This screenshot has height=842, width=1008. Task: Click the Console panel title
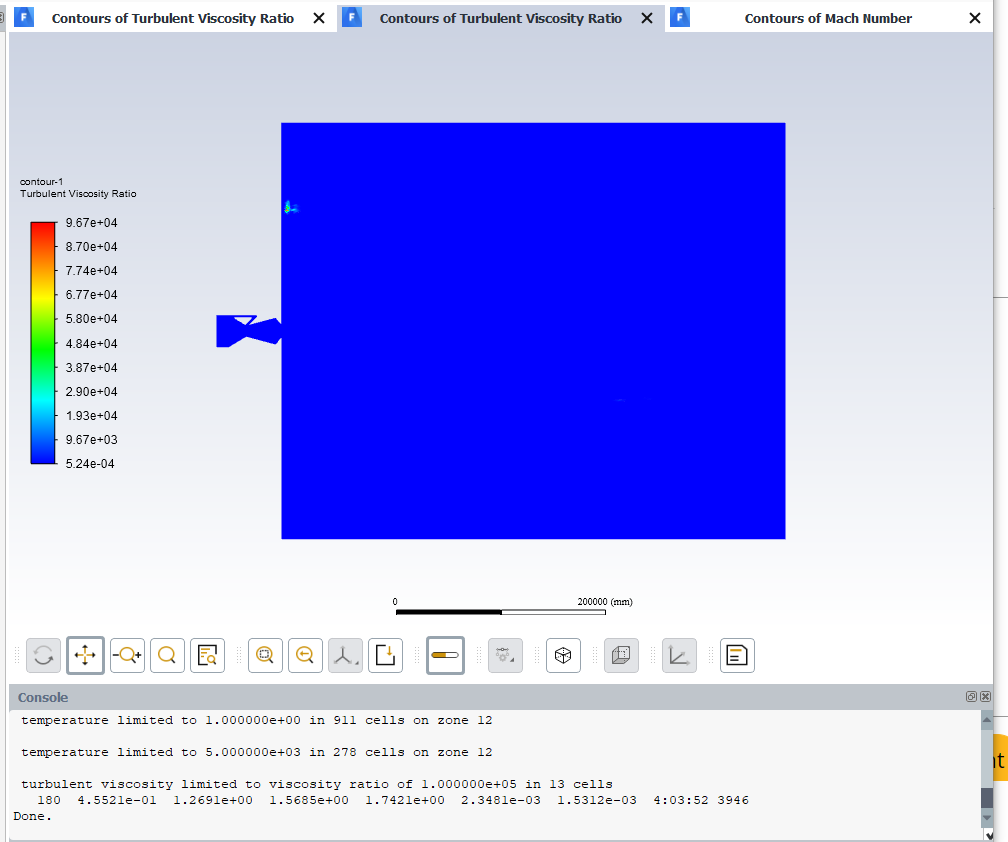[x=43, y=697]
